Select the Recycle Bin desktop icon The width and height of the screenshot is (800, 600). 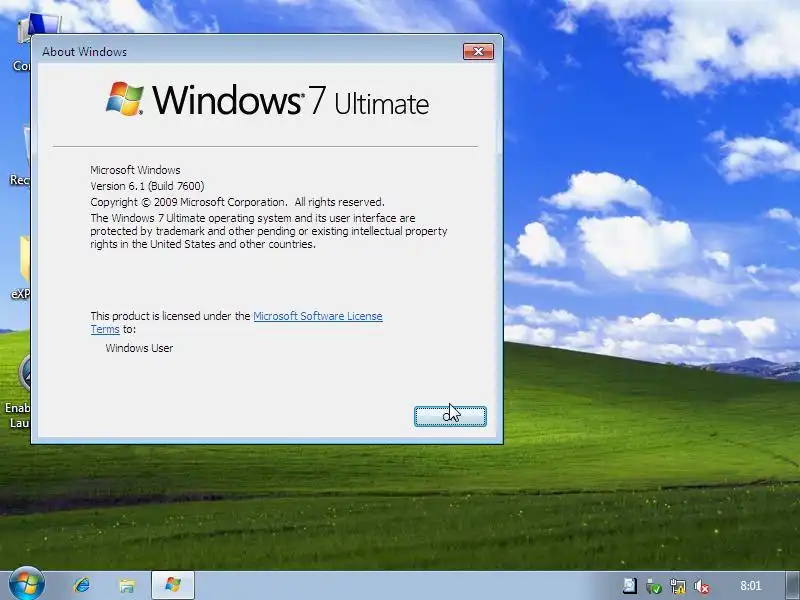click(x=20, y=156)
